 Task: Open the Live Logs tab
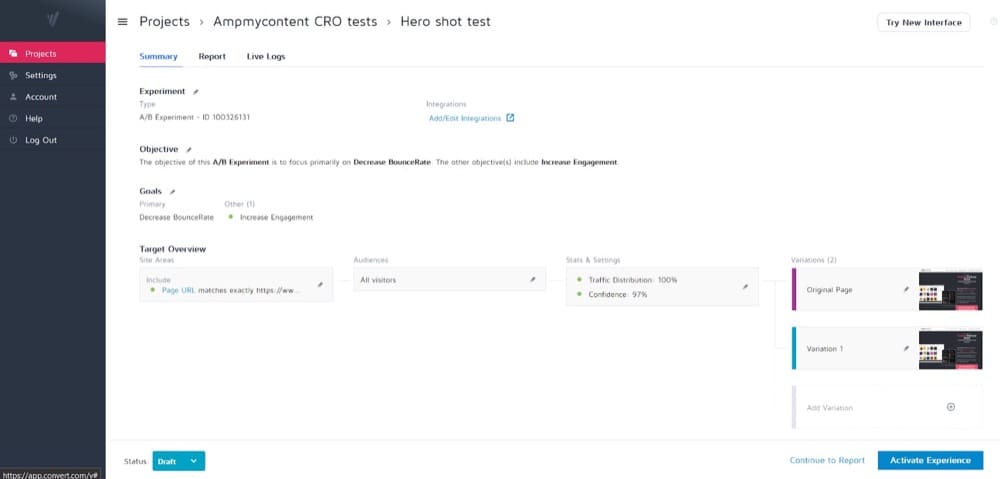pos(266,57)
